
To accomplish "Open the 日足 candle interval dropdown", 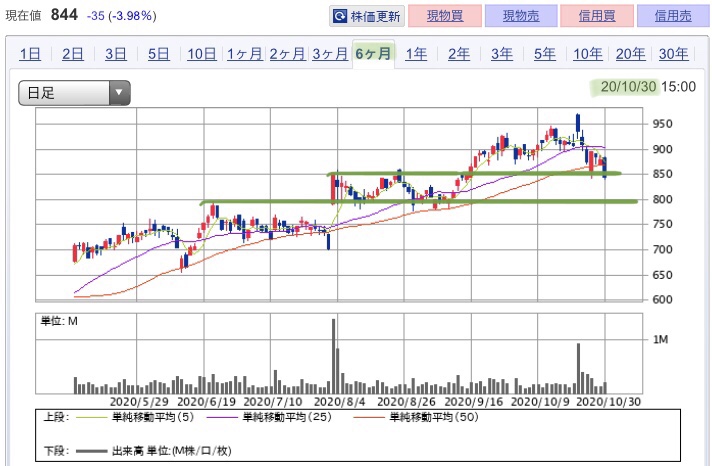I will pos(74,93).
